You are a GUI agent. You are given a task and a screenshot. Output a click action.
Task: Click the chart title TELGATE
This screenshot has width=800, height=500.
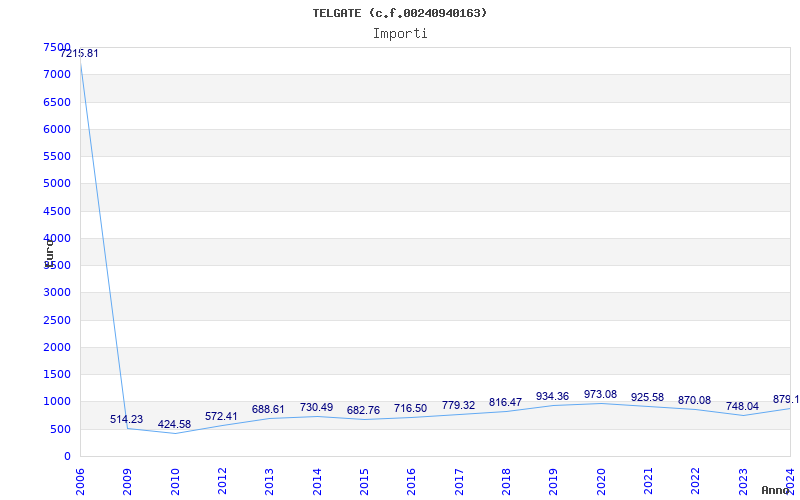point(400,13)
